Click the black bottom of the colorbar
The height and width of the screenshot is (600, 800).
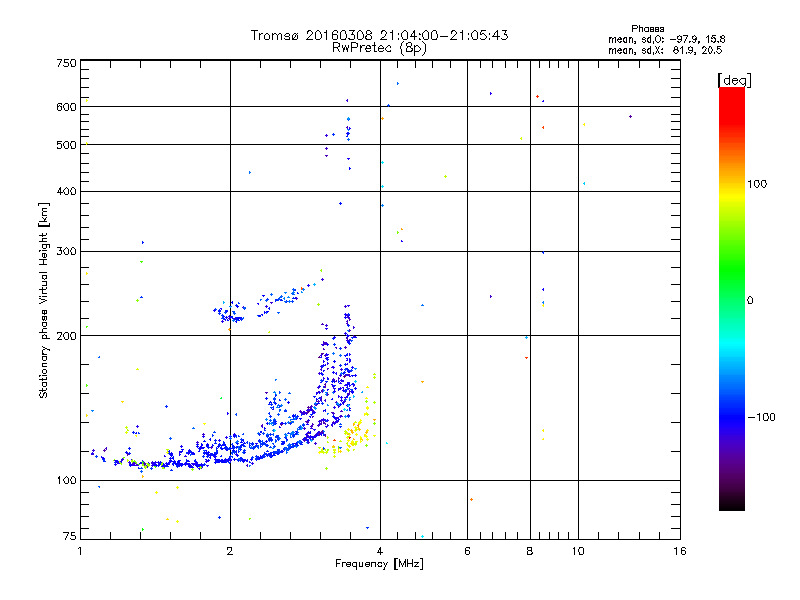pos(732,503)
